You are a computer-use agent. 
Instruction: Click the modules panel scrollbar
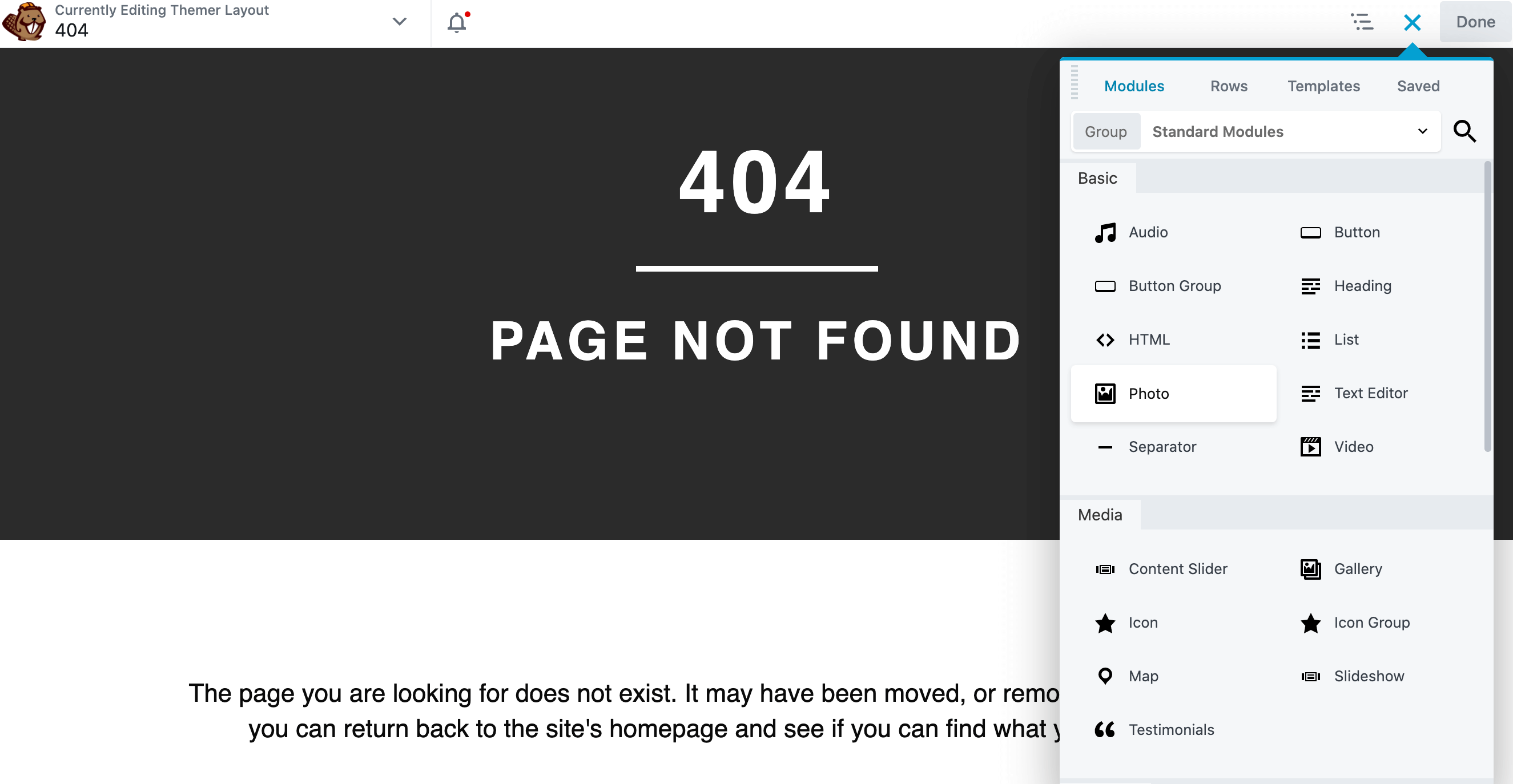1487,305
